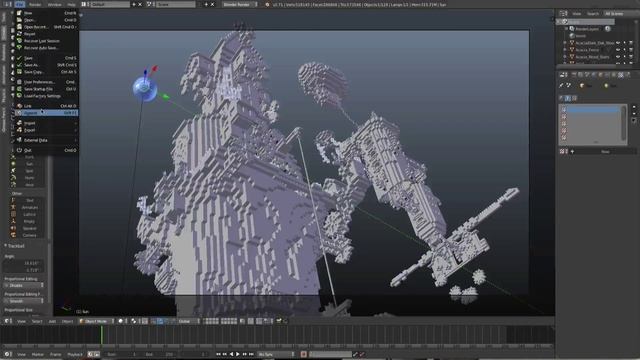Switch to the Relations shelf tab
Image resolution: width=640 pixels, height=360 pixels.
point(4,53)
